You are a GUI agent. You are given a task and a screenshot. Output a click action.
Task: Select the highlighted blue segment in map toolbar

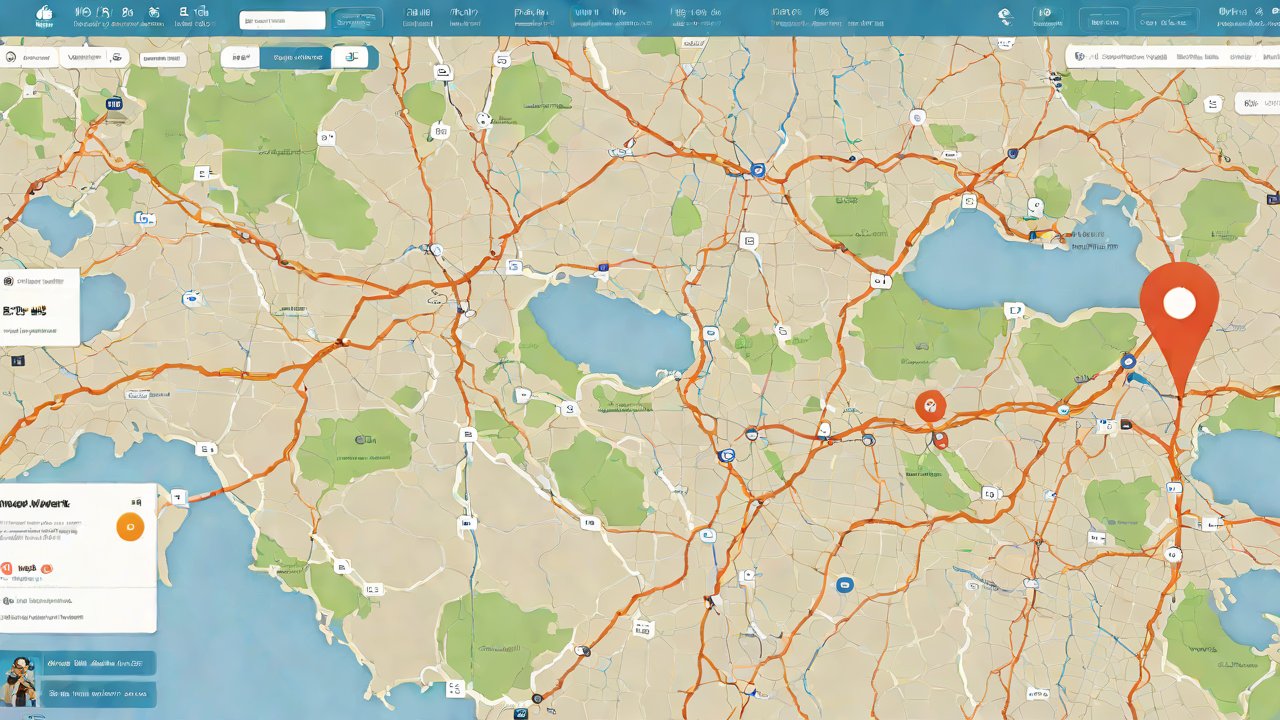pyautogui.click(x=297, y=58)
